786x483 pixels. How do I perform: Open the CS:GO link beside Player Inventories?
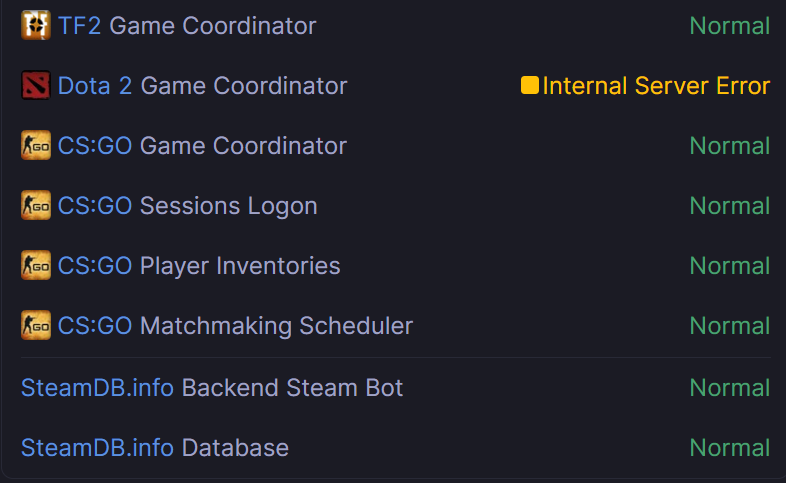click(95, 266)
